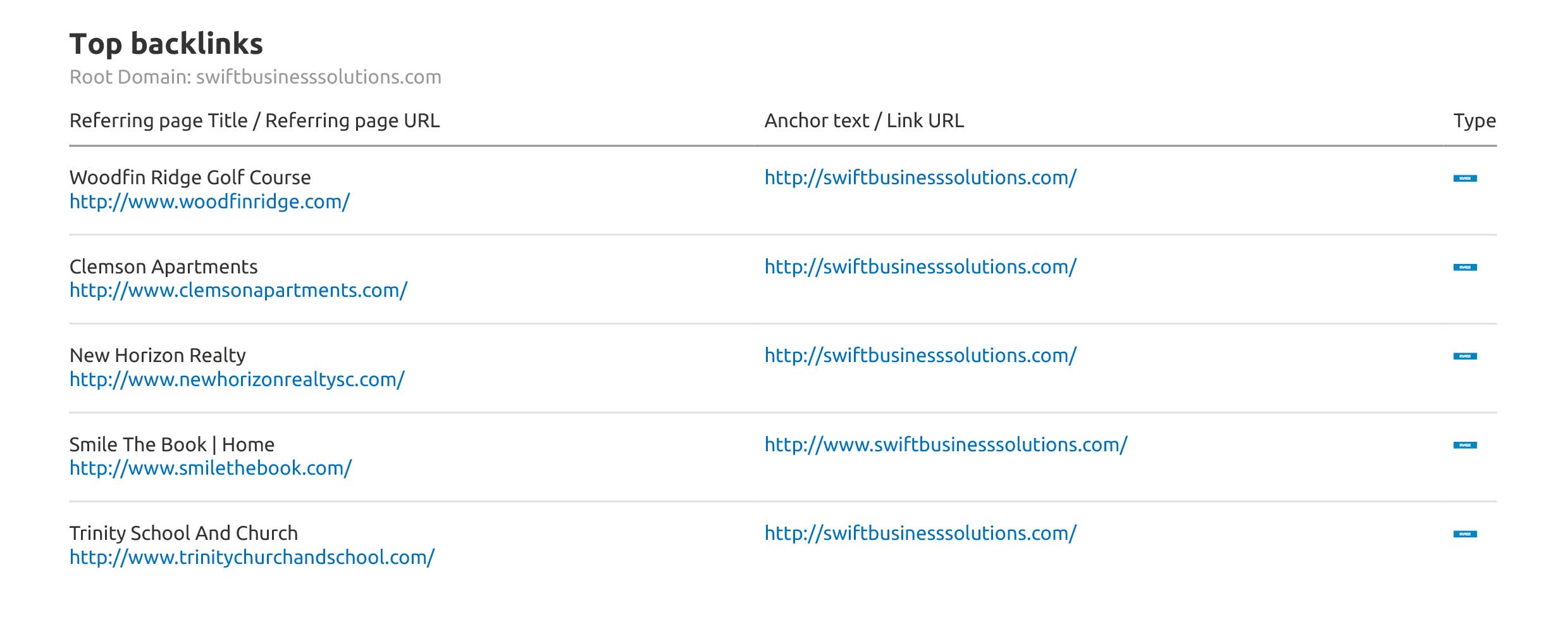Screen dimensions: 1568x619
Task: Click the Type column header
Action: [x=1474, y=121]
